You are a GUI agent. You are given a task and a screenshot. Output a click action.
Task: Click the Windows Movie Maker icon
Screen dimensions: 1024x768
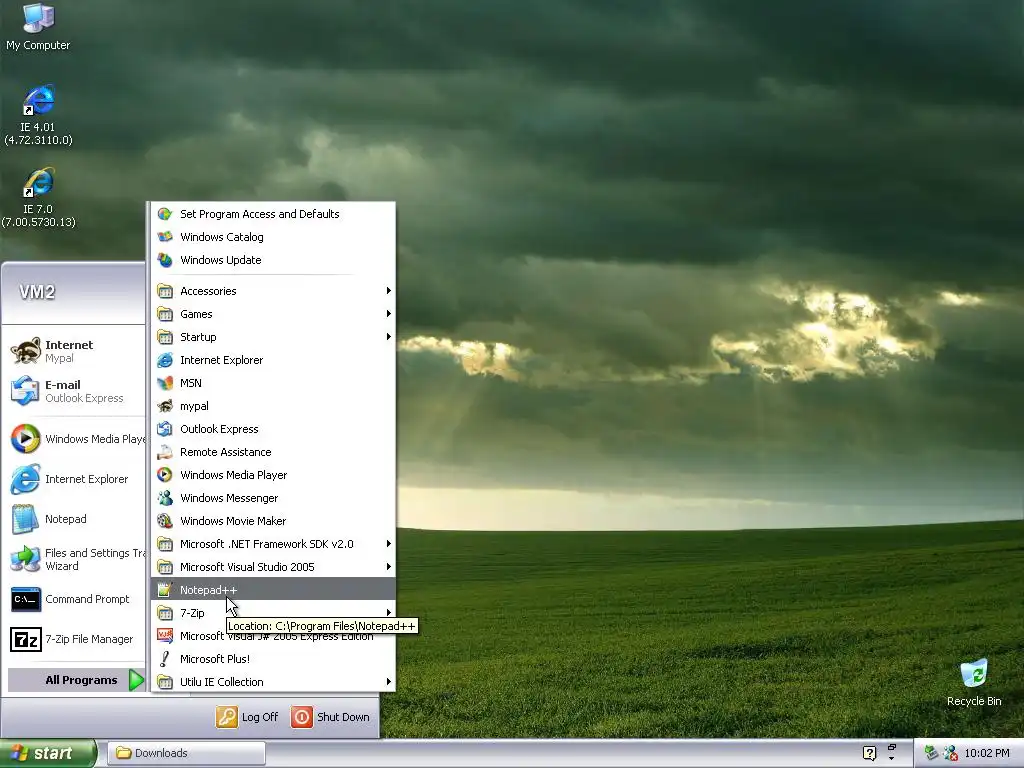(x=165, y=521)
